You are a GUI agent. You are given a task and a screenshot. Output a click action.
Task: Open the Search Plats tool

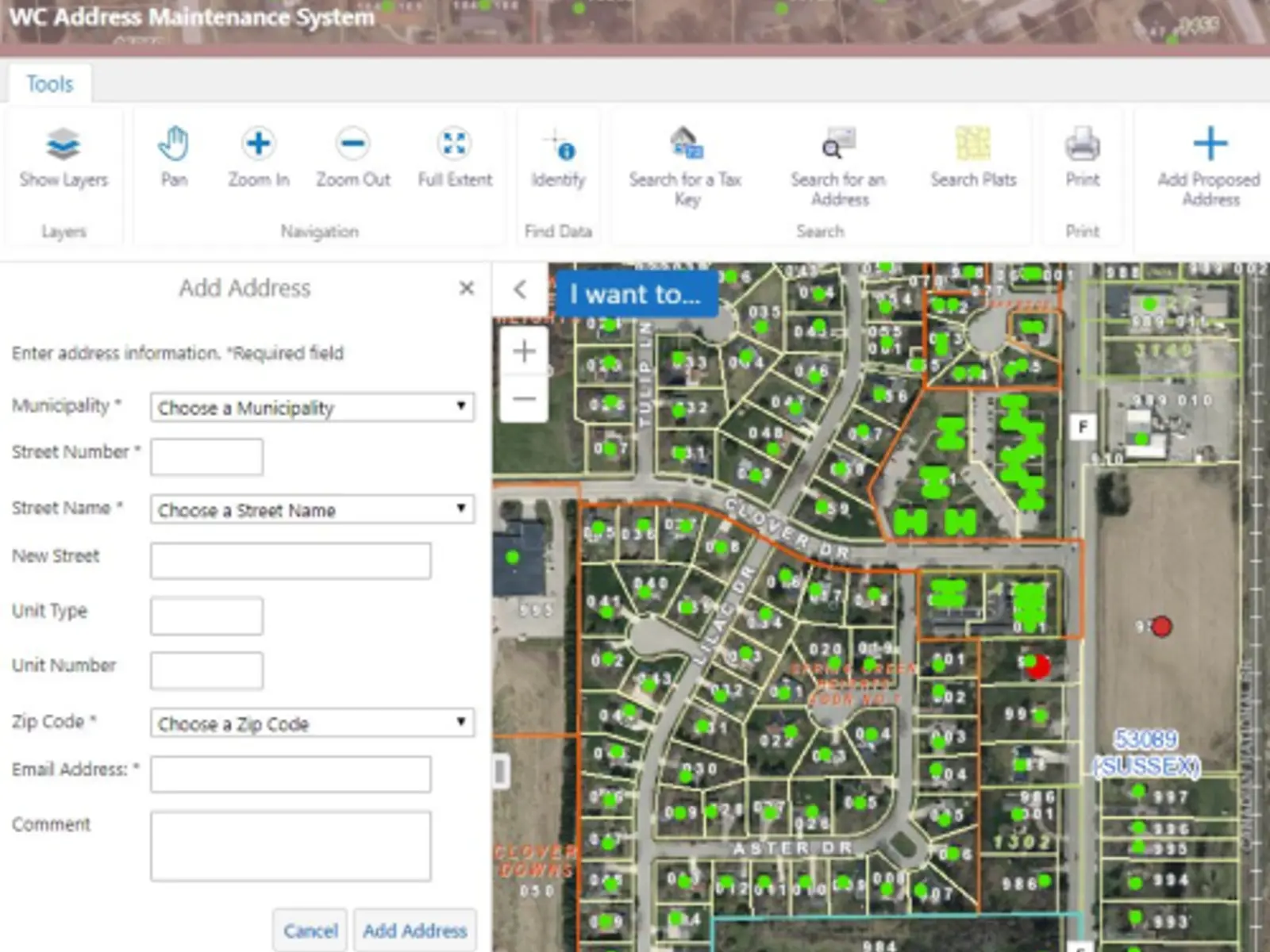973,157
